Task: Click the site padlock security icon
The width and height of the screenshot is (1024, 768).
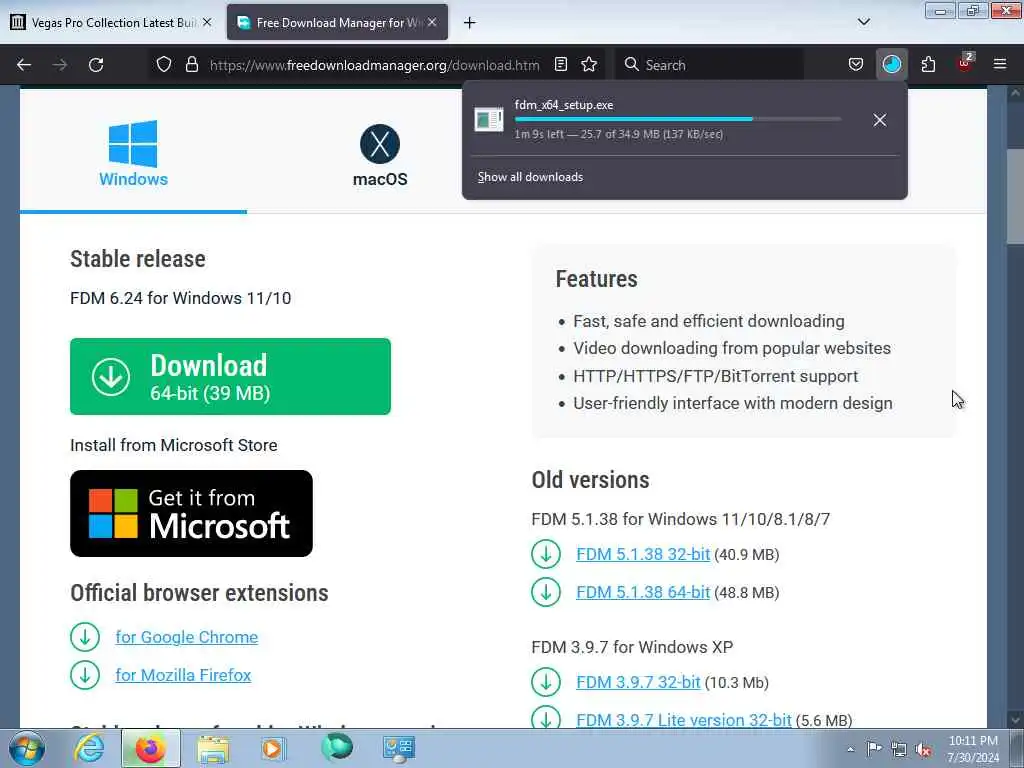Action: tap(191, 65)
